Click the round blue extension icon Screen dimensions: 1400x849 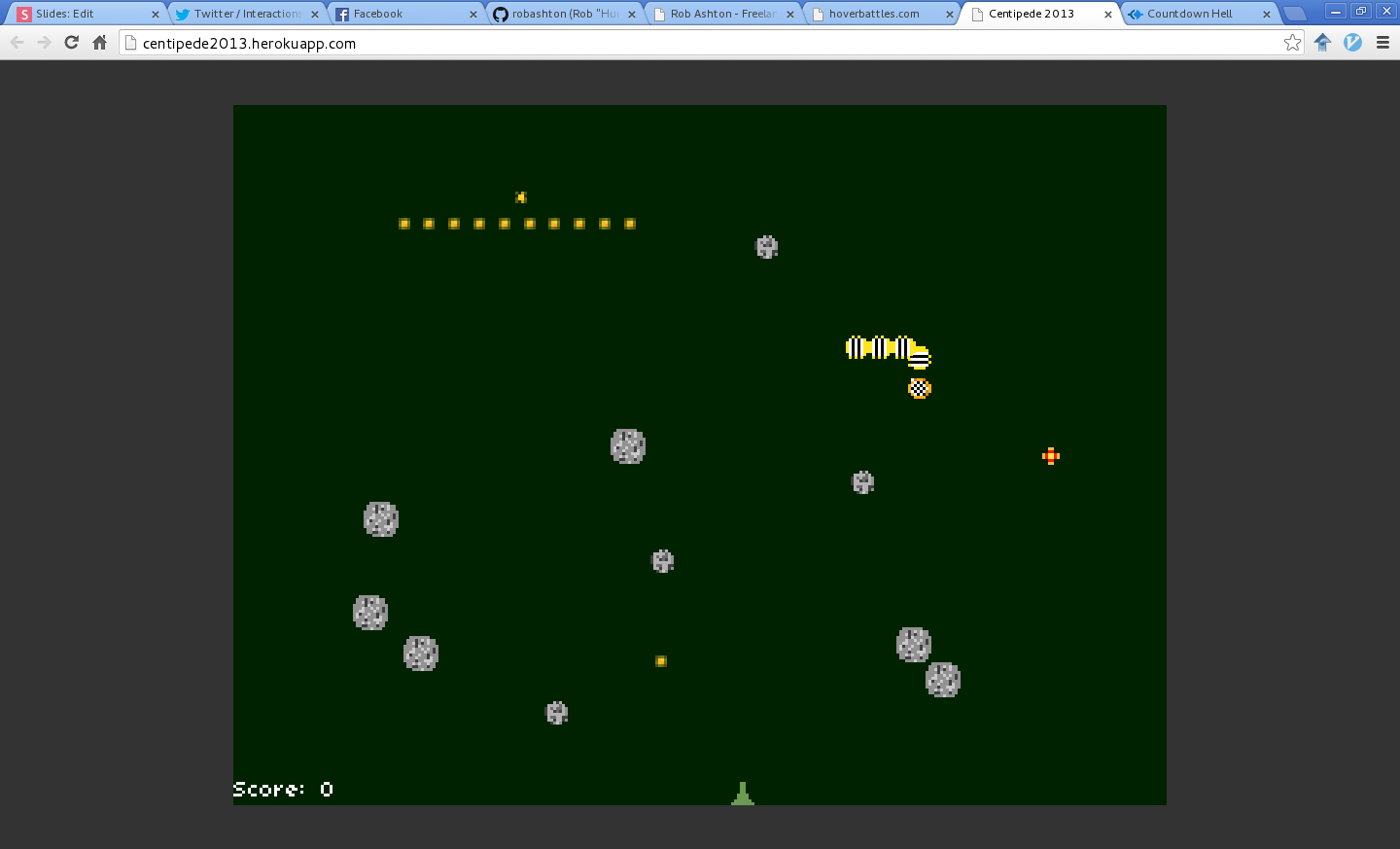(x=1352, y=42)
